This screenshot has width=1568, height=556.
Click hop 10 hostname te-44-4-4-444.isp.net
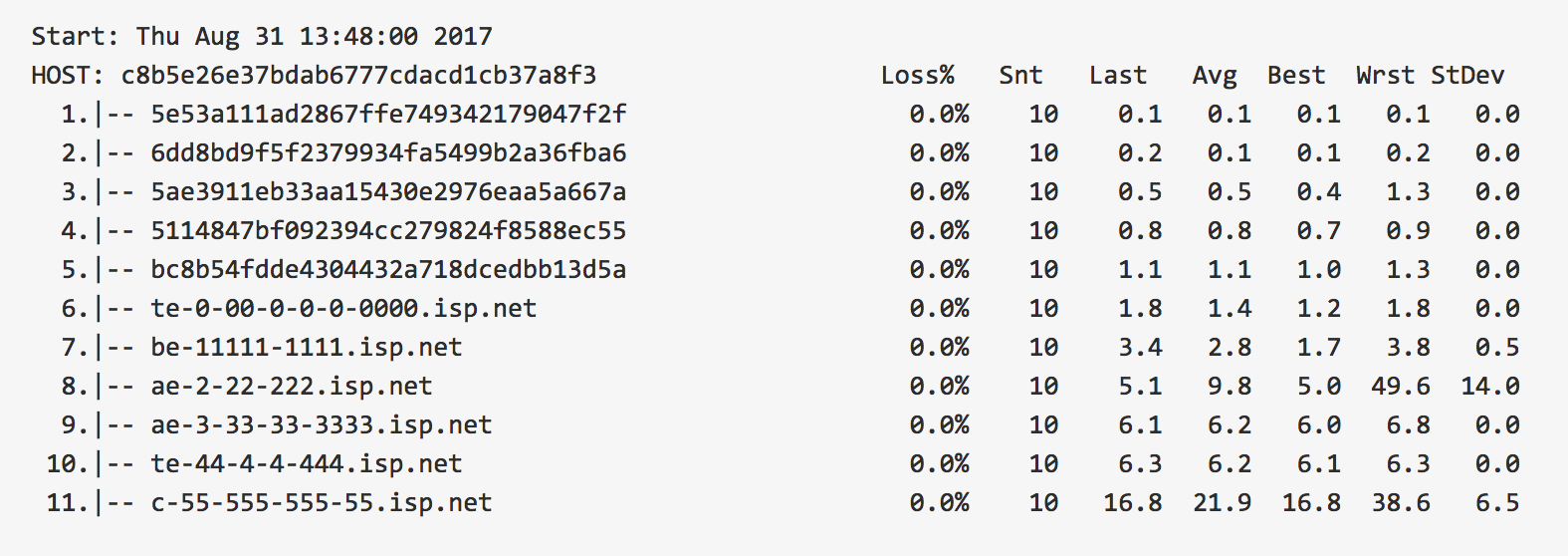pyautogui.click(x=307, y=464)
